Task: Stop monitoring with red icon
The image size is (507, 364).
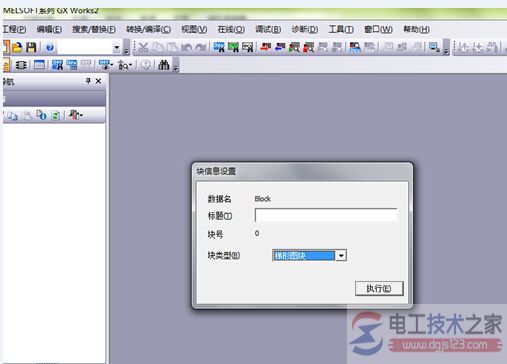Action: pos(308,47)
